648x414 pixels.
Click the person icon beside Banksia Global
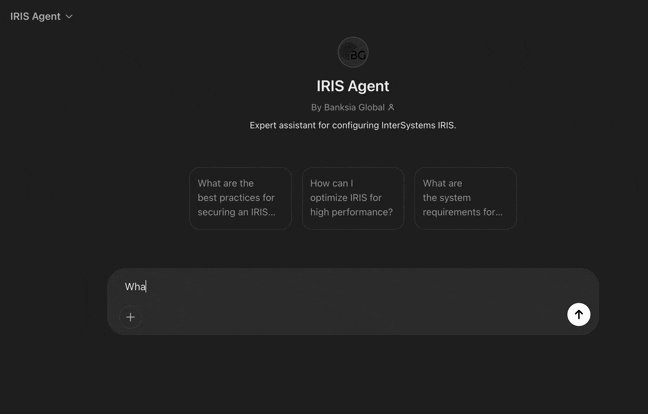[x=391, y=107]
